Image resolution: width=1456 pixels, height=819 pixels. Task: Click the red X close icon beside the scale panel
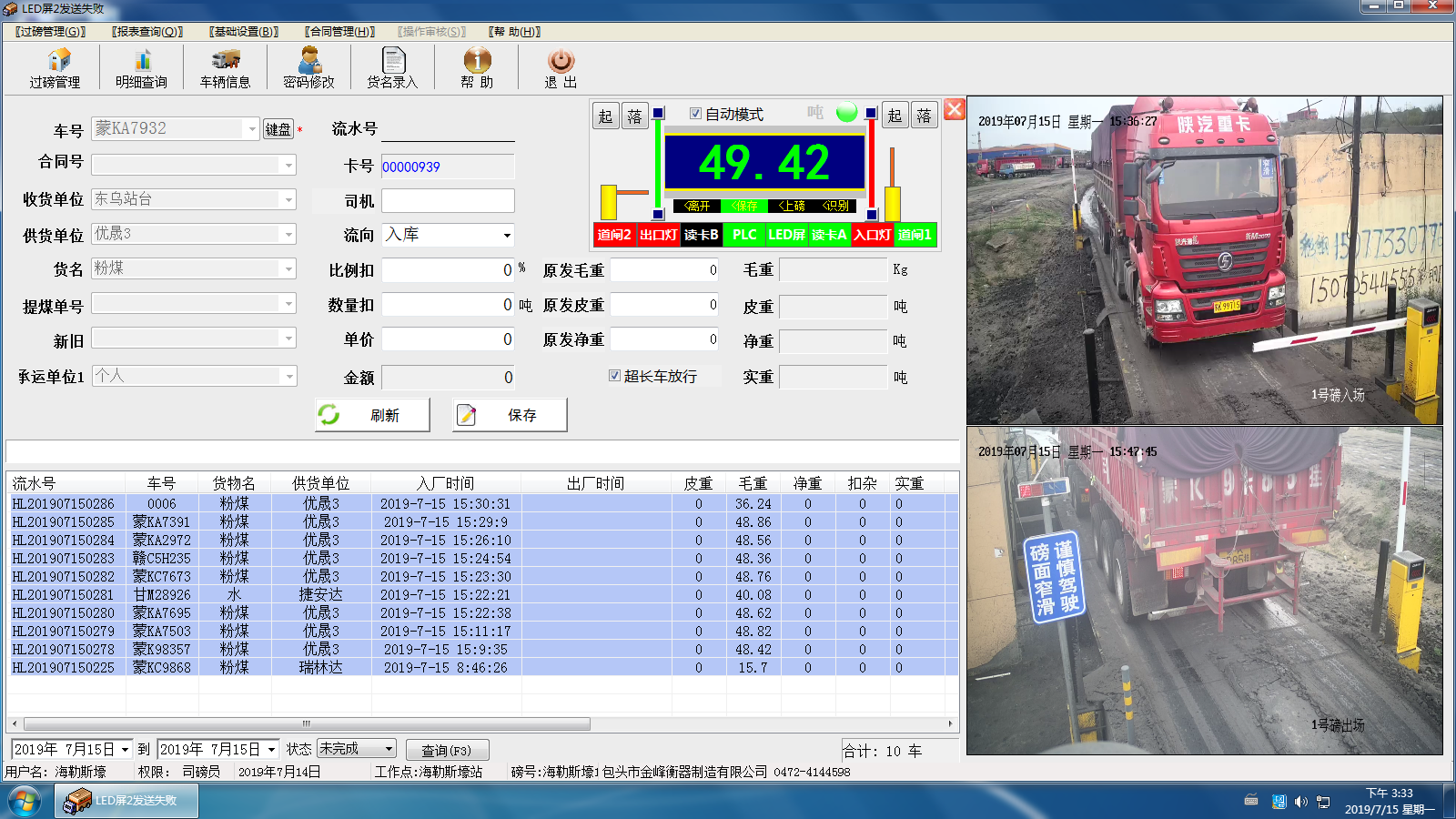954,109
